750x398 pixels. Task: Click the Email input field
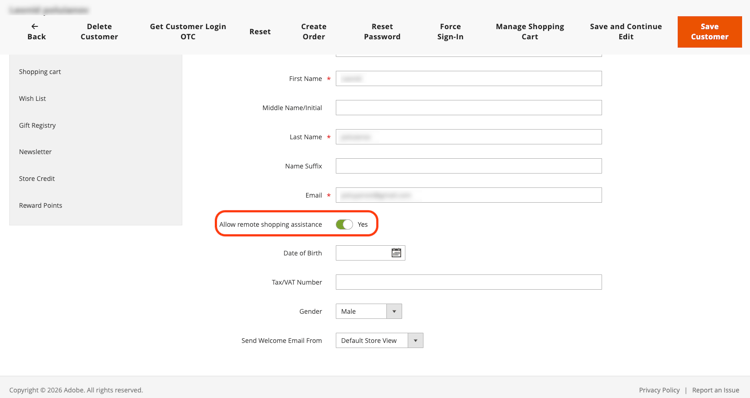(468, 195)
